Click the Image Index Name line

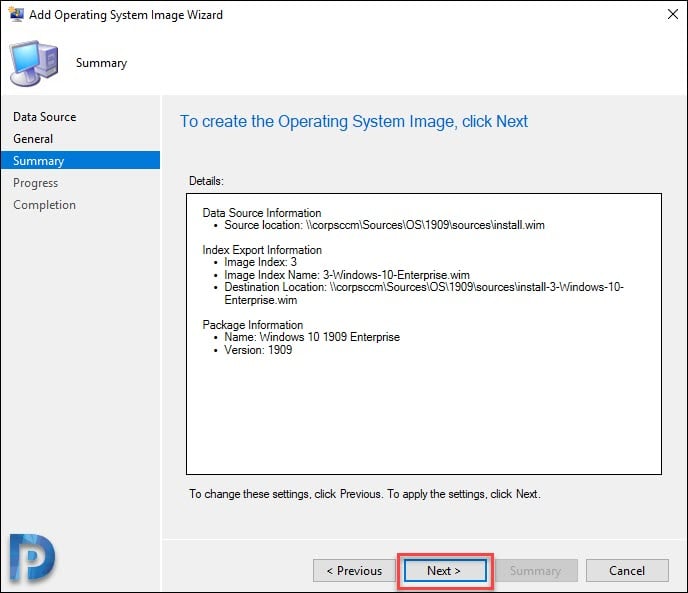347,275
